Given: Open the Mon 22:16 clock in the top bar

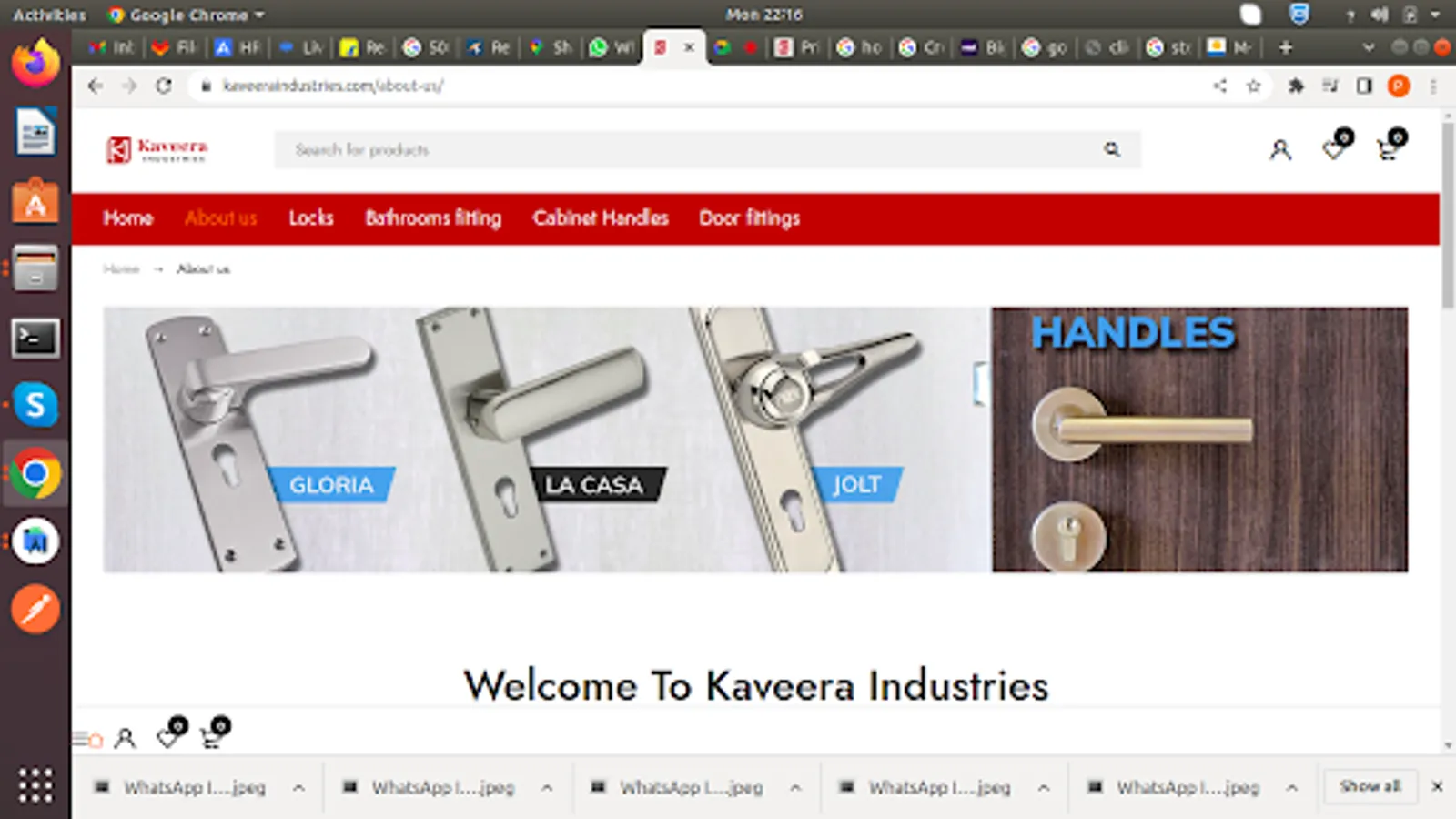Looking at the screenshot, I should point(764,15).
